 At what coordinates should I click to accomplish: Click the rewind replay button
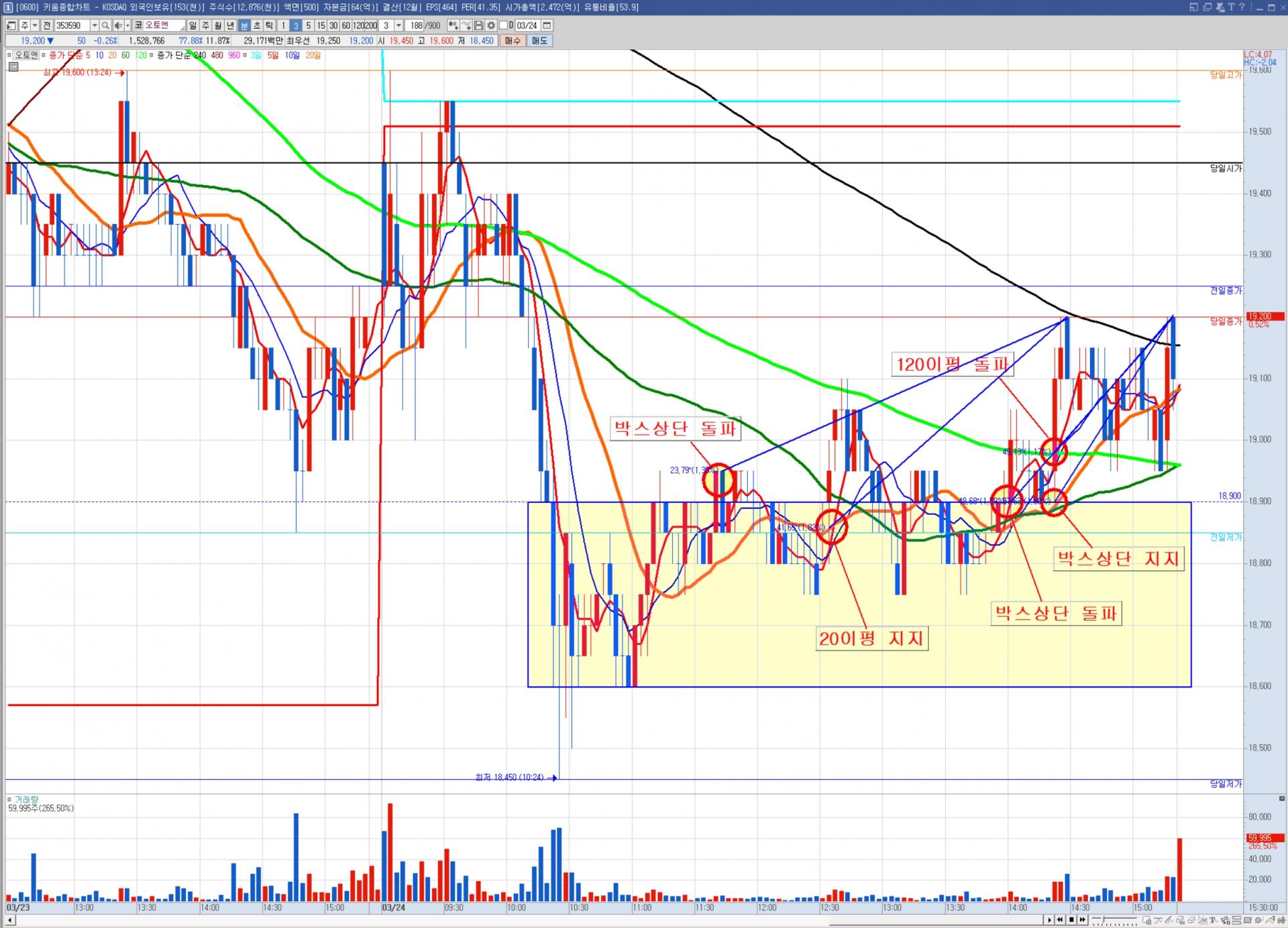(x=1060, y=920)
